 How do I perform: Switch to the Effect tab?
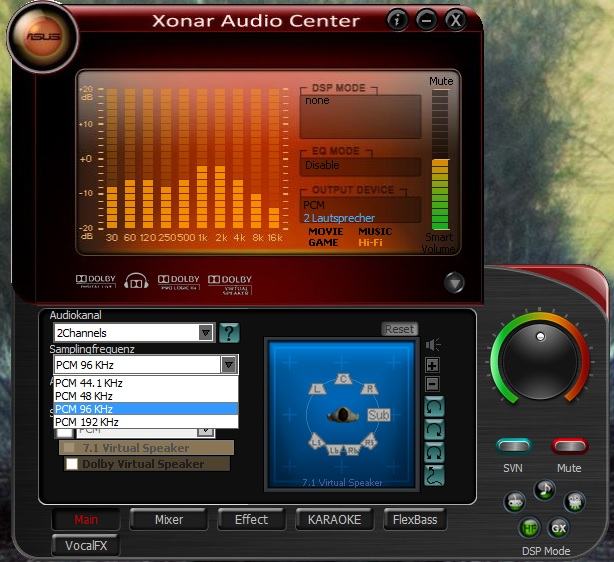(251, 520)
